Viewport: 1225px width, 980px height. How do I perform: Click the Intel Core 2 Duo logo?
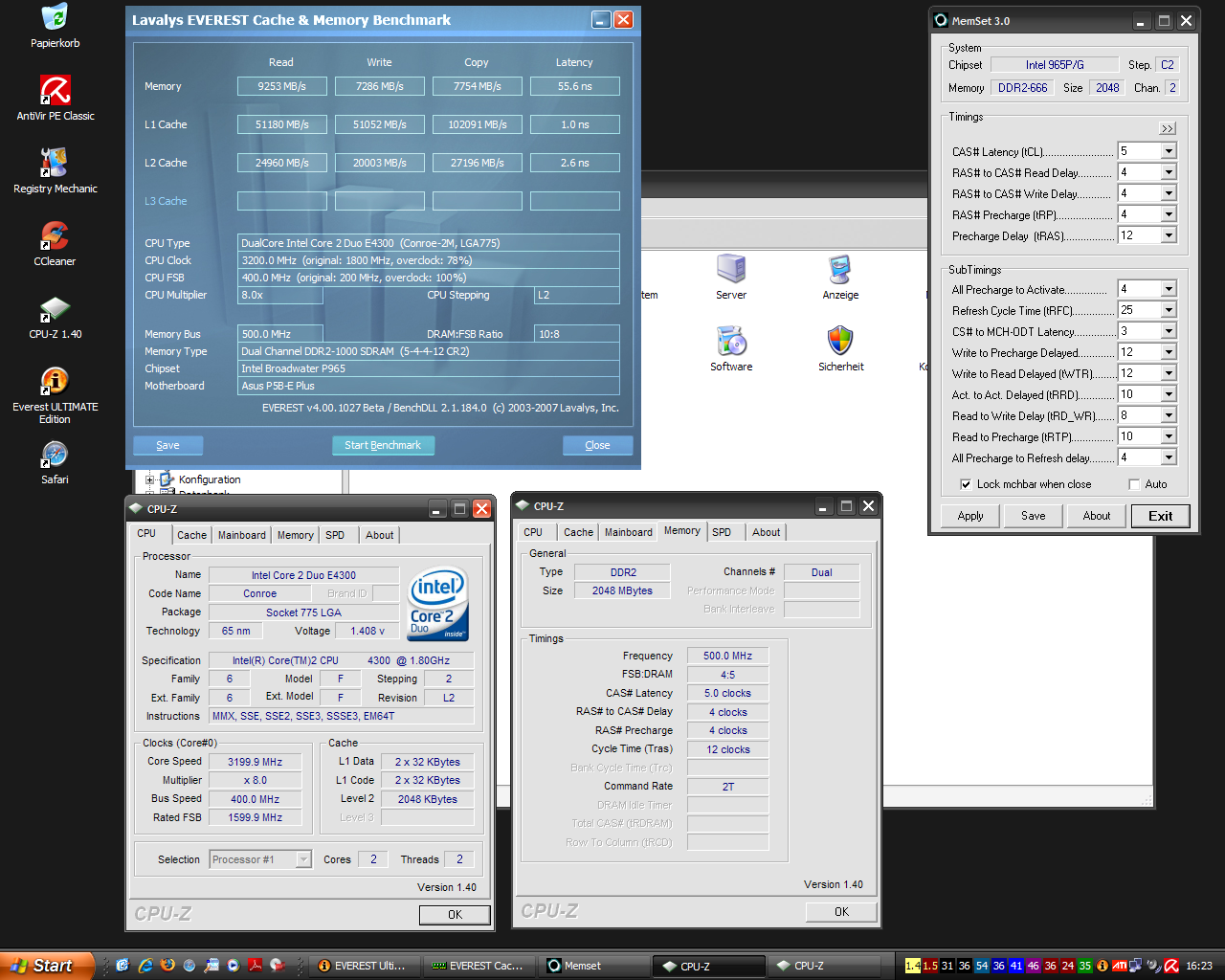(438, 605)
